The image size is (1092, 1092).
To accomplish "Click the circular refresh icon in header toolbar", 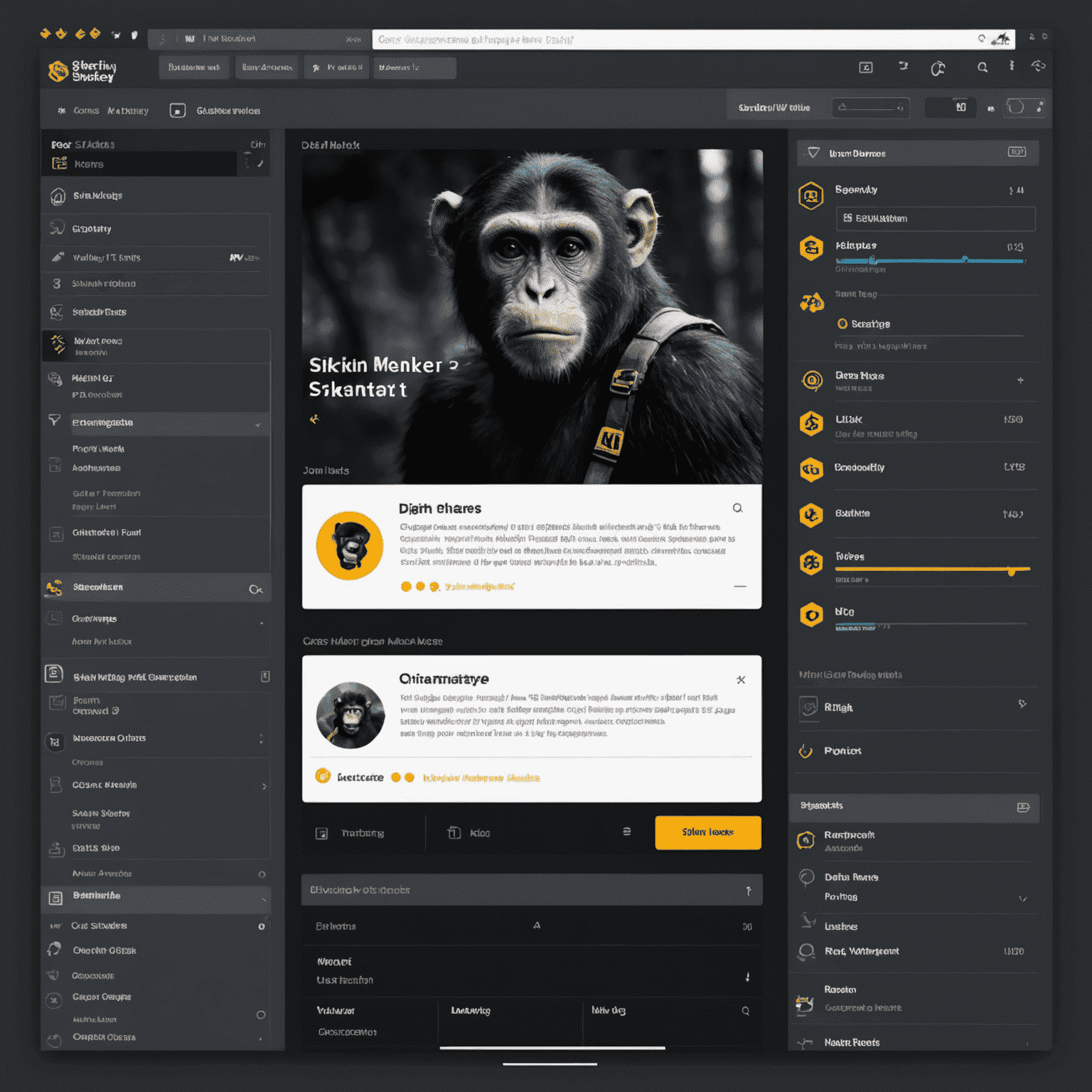I will click(x=938, y=68).
